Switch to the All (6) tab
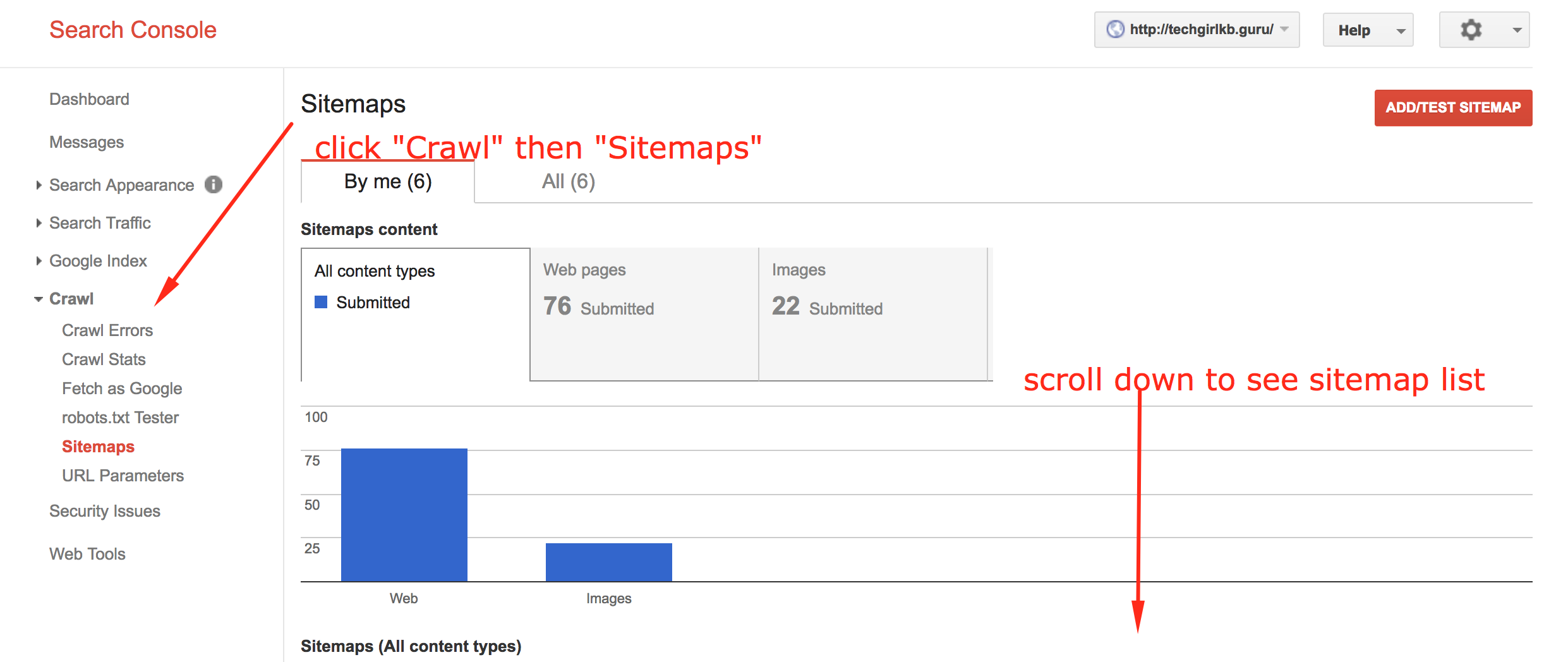This screenshot has width=1568, height=662. point(568,182)
